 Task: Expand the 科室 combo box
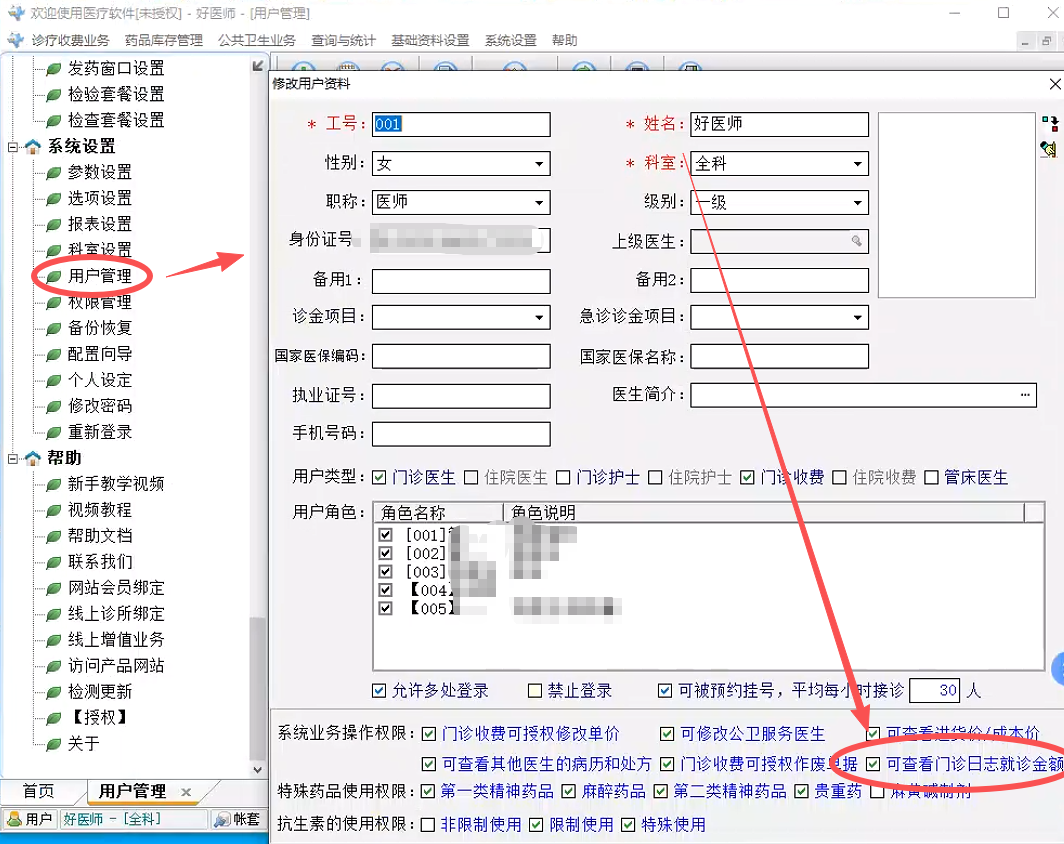[858, 164]
